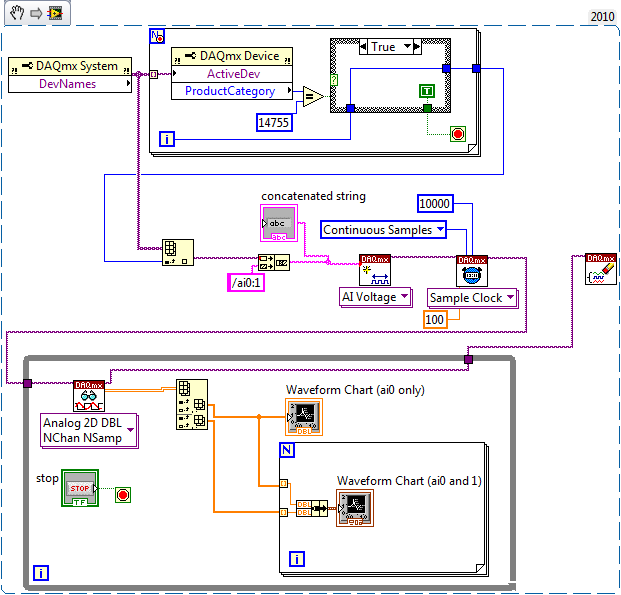Click the purple task tunnel on while loop left
Viewport: 621px width, 595px height.
click(27, 383)
